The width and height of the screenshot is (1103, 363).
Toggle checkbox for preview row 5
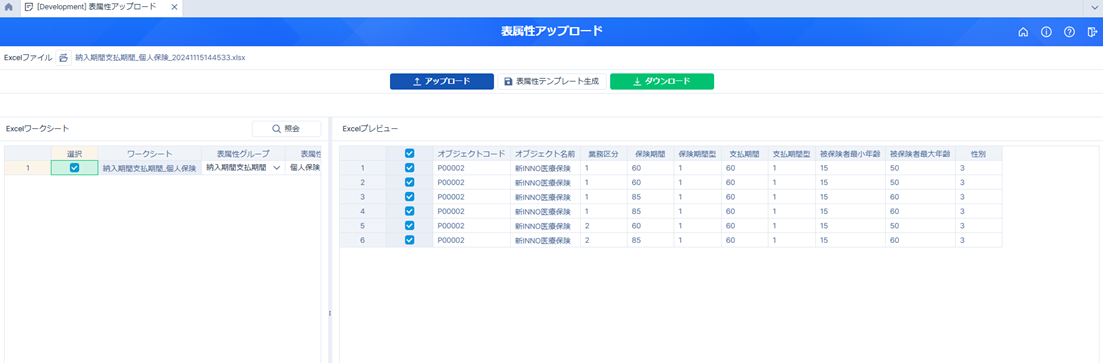coord(409,226)
